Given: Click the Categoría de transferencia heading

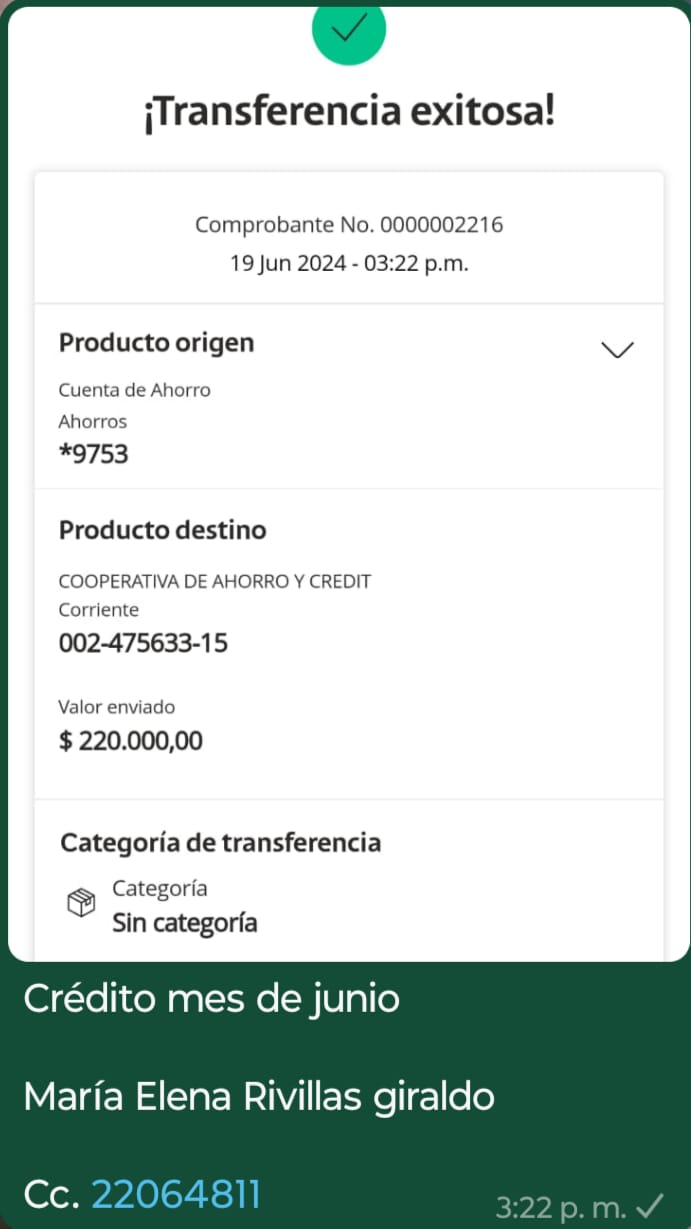Looking at the screenshot, I should click(x=221, y=843).
